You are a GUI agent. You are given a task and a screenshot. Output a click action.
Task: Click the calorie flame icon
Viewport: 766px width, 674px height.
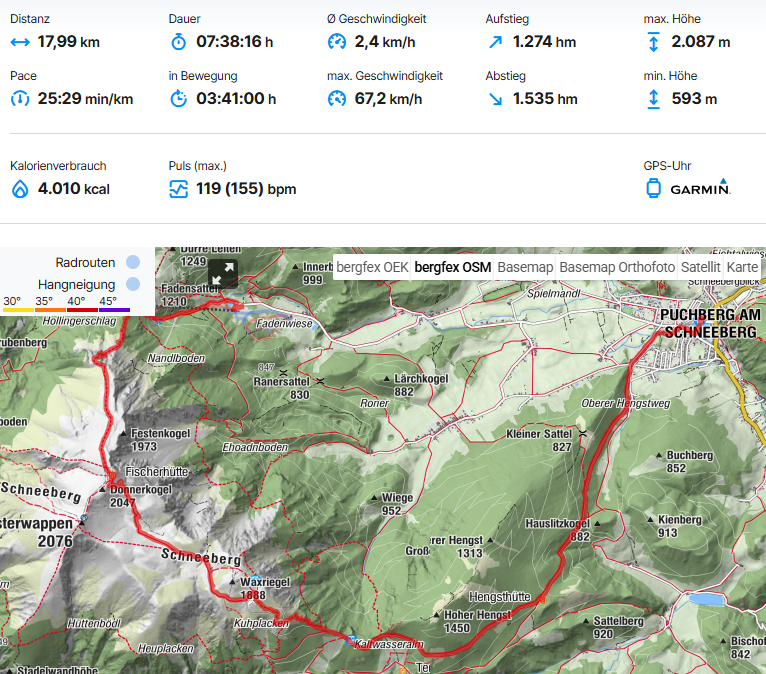(20, 189)
